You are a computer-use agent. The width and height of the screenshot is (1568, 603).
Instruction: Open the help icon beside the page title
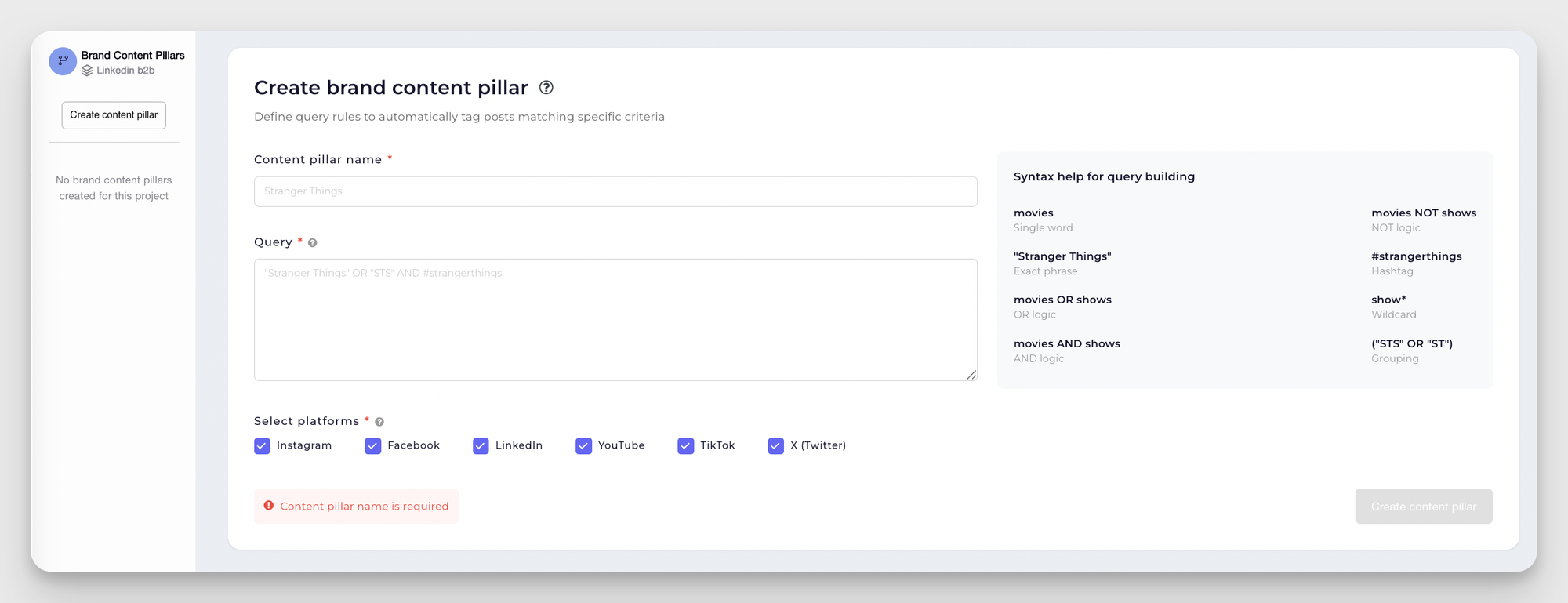pyautogui.click(x=546, y=88)
